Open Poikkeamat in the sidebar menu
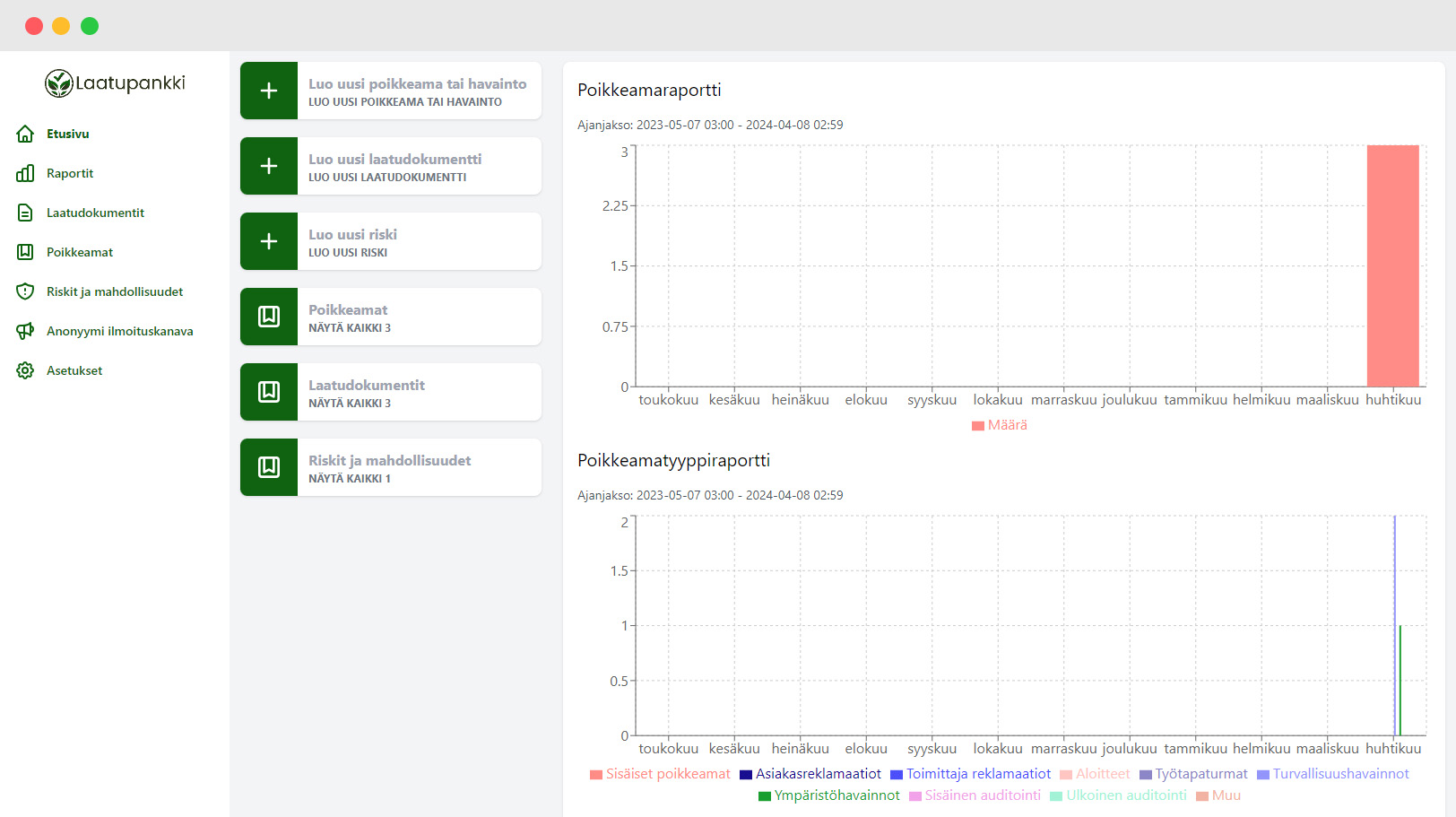The width and height of the screenshot is (1456, 817). click(80, 252)
